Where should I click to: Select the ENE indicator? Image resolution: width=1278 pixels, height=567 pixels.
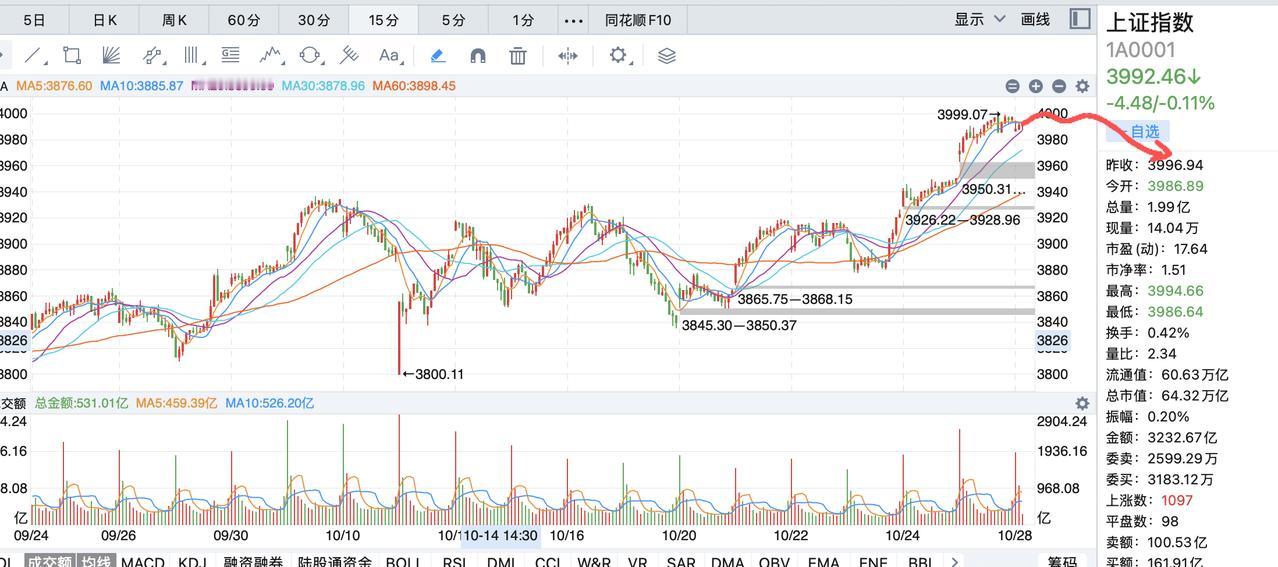coord(873,562)
